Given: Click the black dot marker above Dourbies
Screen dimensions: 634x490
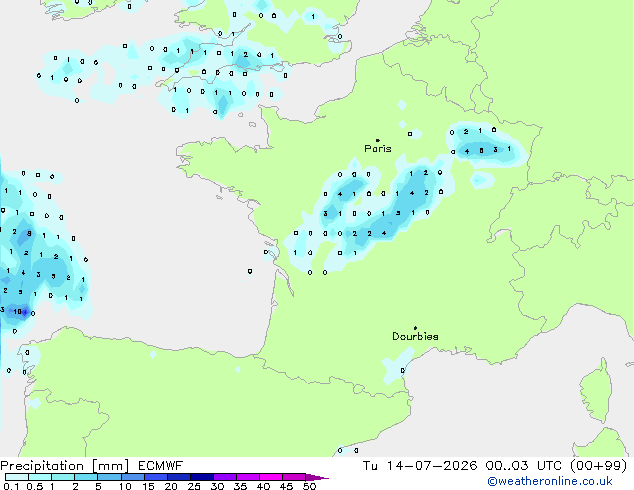Looking at the screenshot, I should coord(415,328).
